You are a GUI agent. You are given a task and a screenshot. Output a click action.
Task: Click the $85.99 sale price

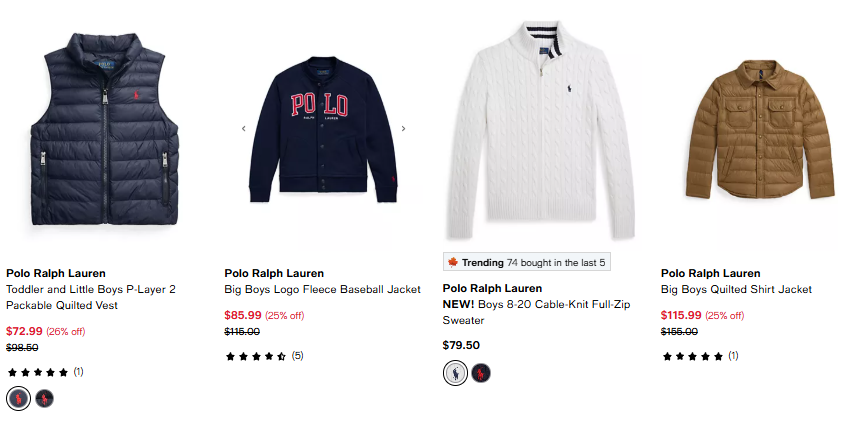tap(243, 315)
